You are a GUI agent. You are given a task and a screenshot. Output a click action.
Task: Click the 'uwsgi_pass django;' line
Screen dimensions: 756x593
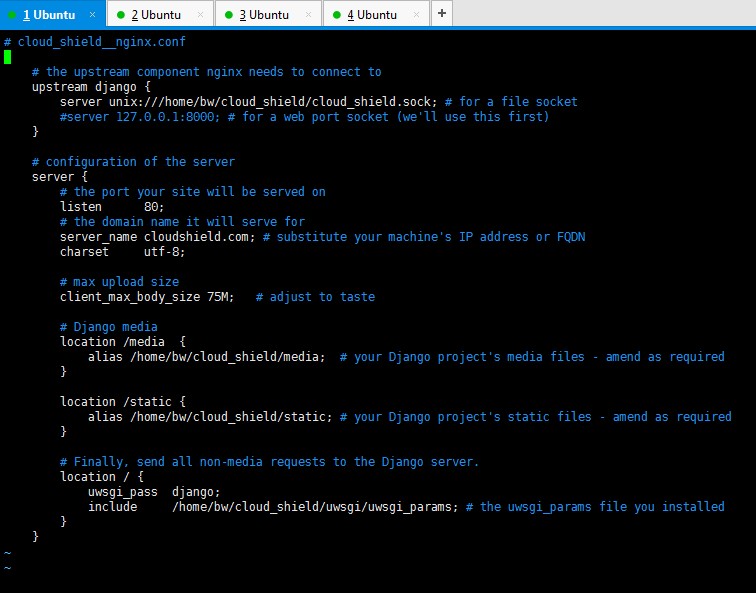point(154,492)
